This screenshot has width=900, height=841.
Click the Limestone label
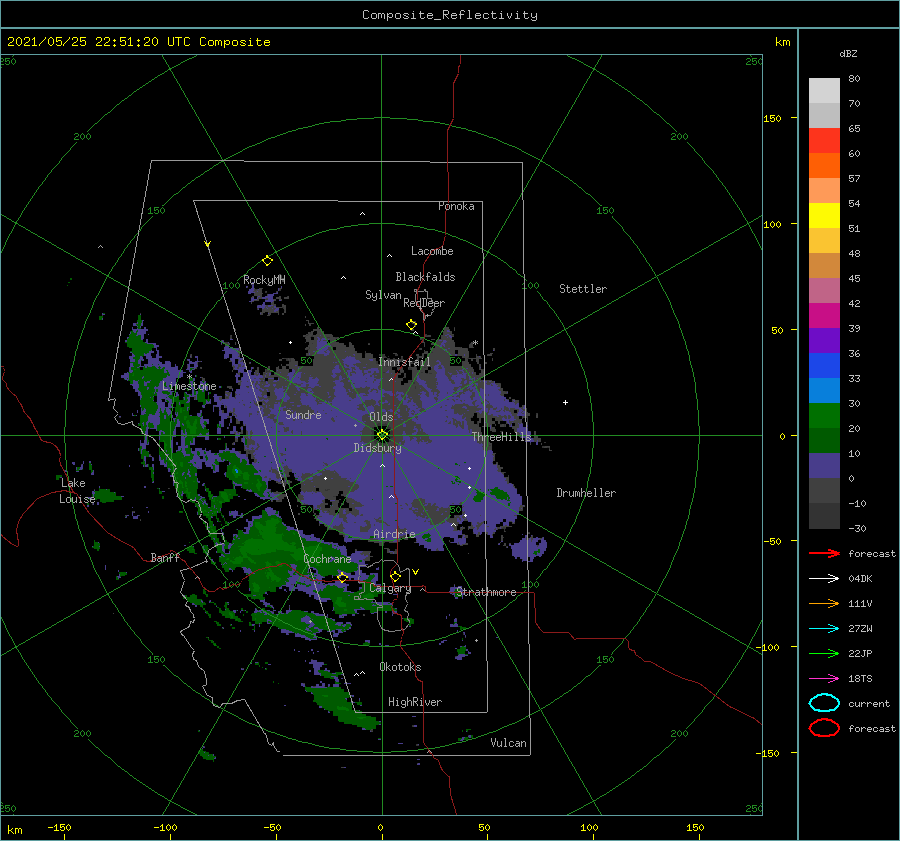[189, 386]
